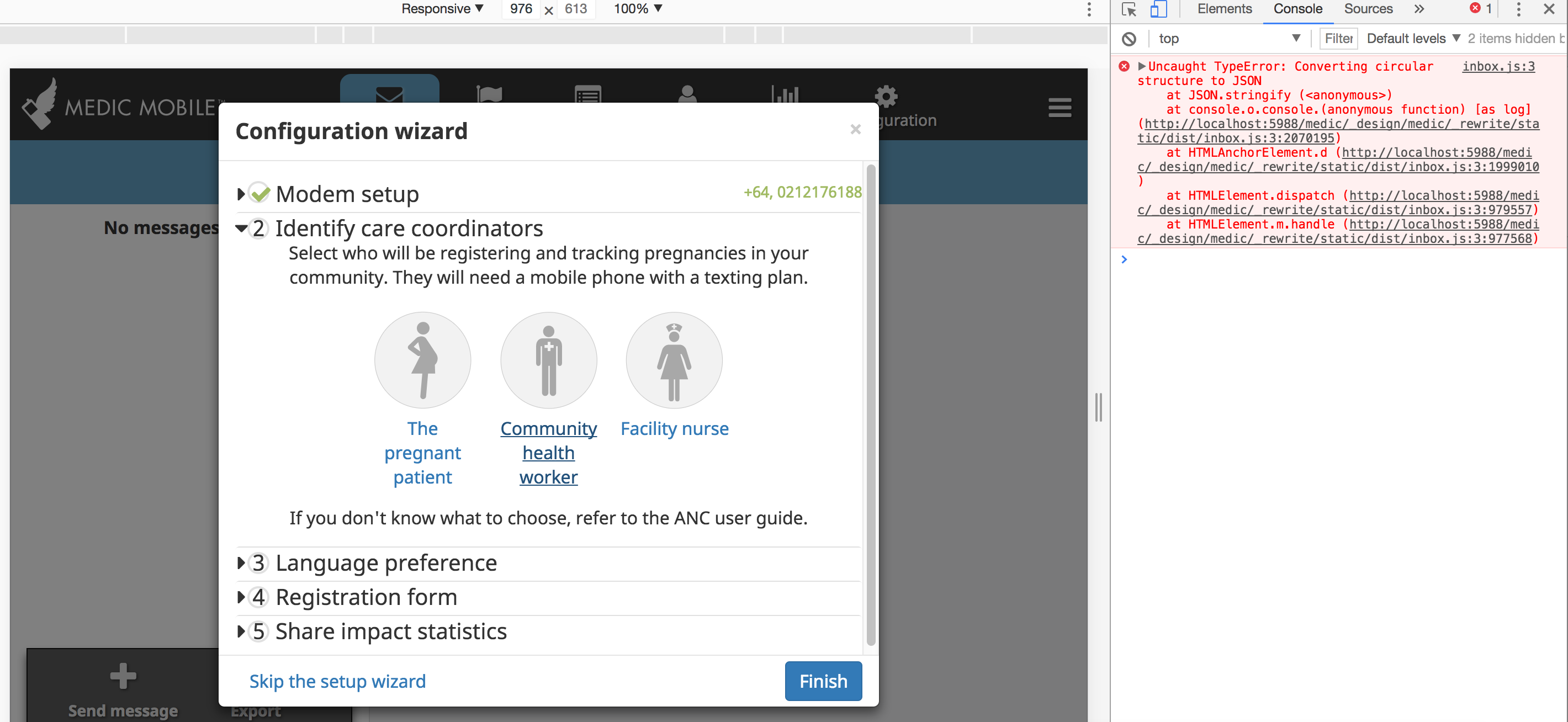Open the DevTools more options menu
The height and width of the screenshot is (722, 1568).
coord(1519,9)
